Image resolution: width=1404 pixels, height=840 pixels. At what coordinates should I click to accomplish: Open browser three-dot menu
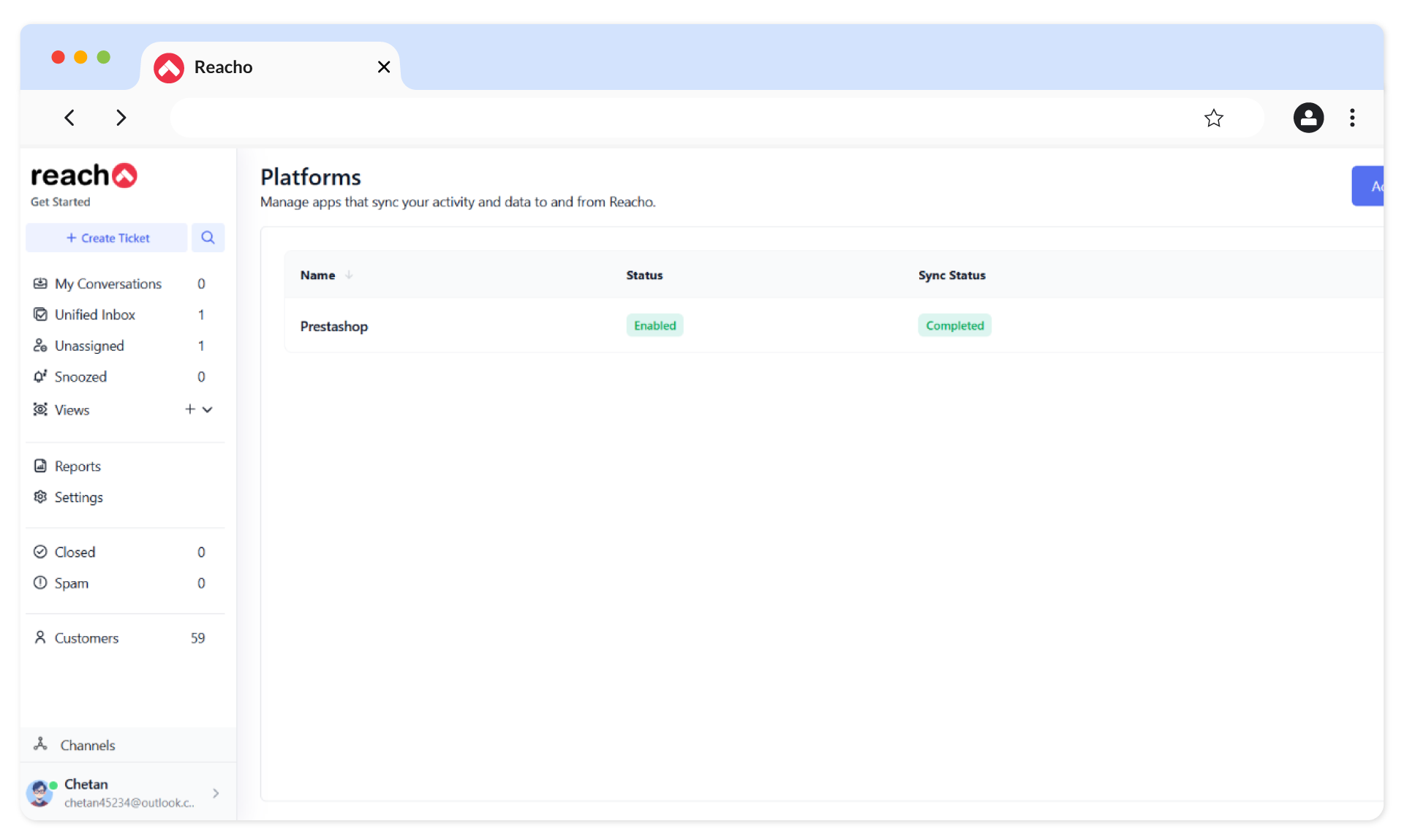[1352, 118]
